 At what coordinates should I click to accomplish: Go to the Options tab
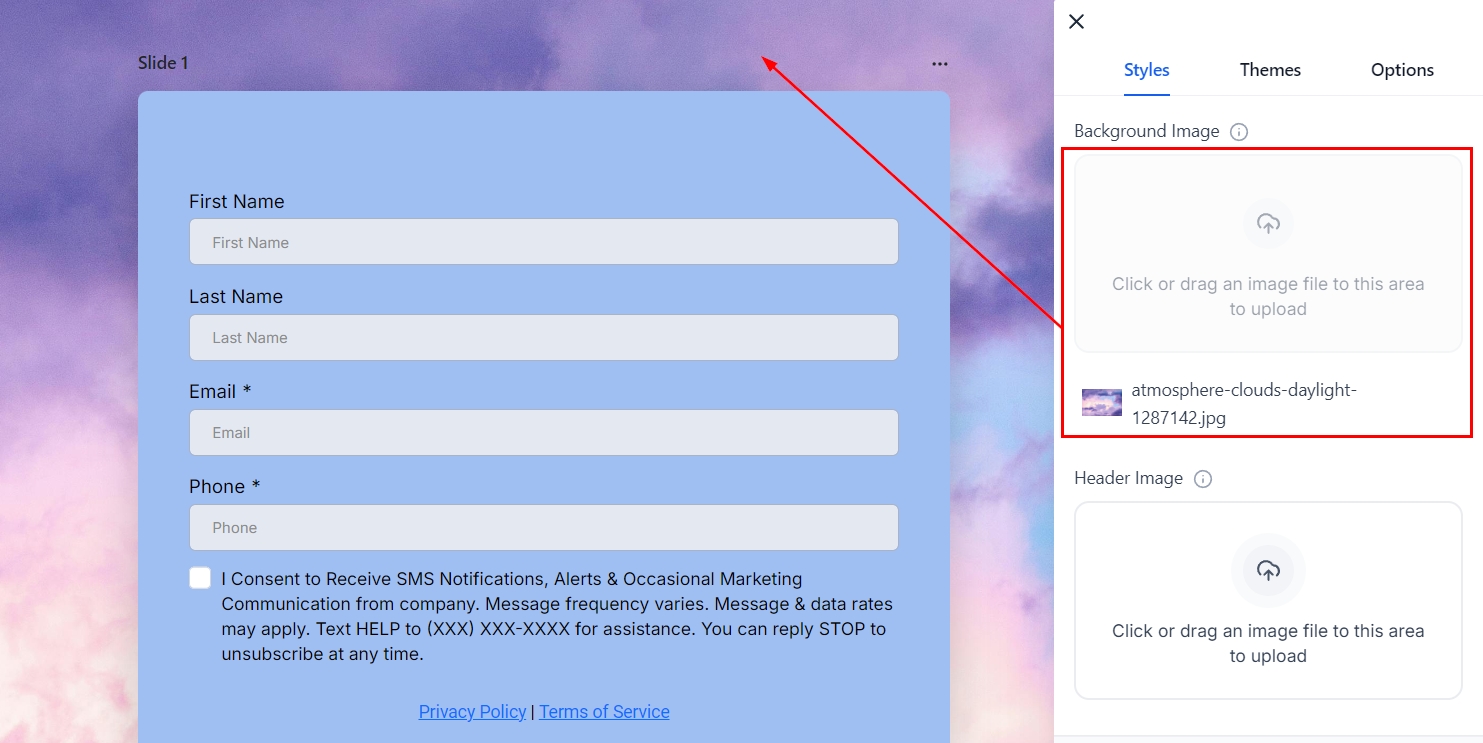1402,70
